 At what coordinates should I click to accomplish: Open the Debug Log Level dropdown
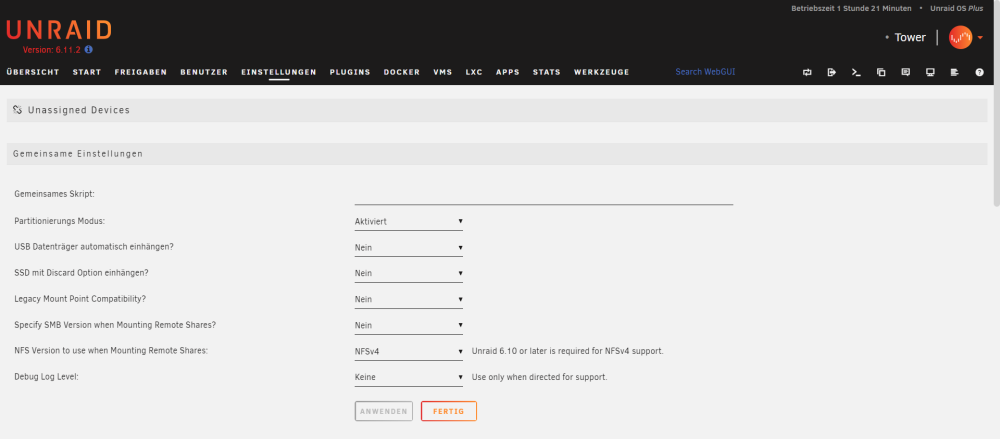pos(409,377)
